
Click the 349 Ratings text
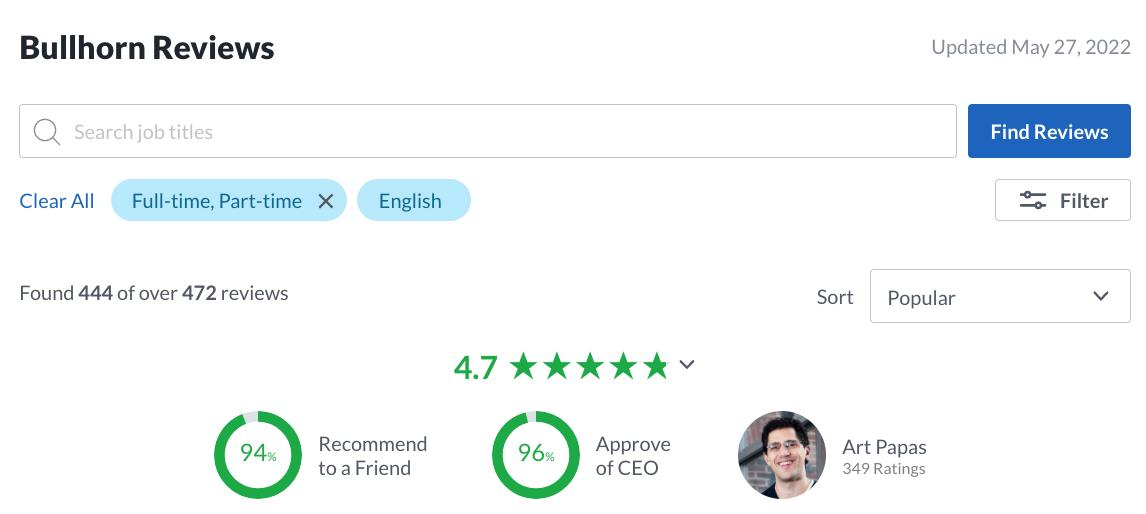pyautogui.click(x=884, y=469)
